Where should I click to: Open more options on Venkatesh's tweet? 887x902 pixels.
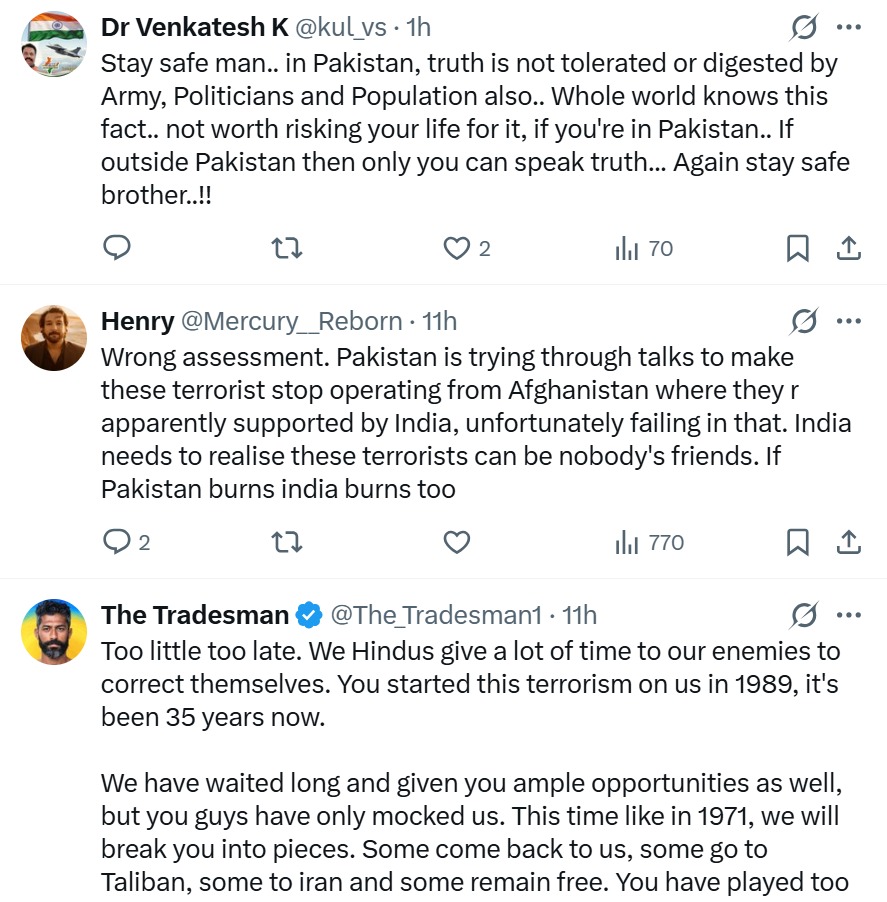point(848,27)
